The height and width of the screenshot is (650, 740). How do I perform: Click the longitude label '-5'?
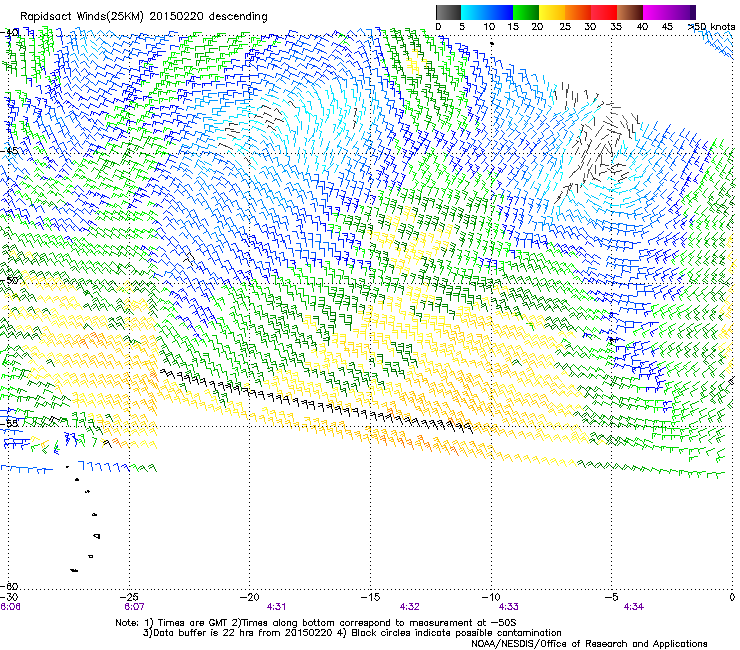coord(612,597)
